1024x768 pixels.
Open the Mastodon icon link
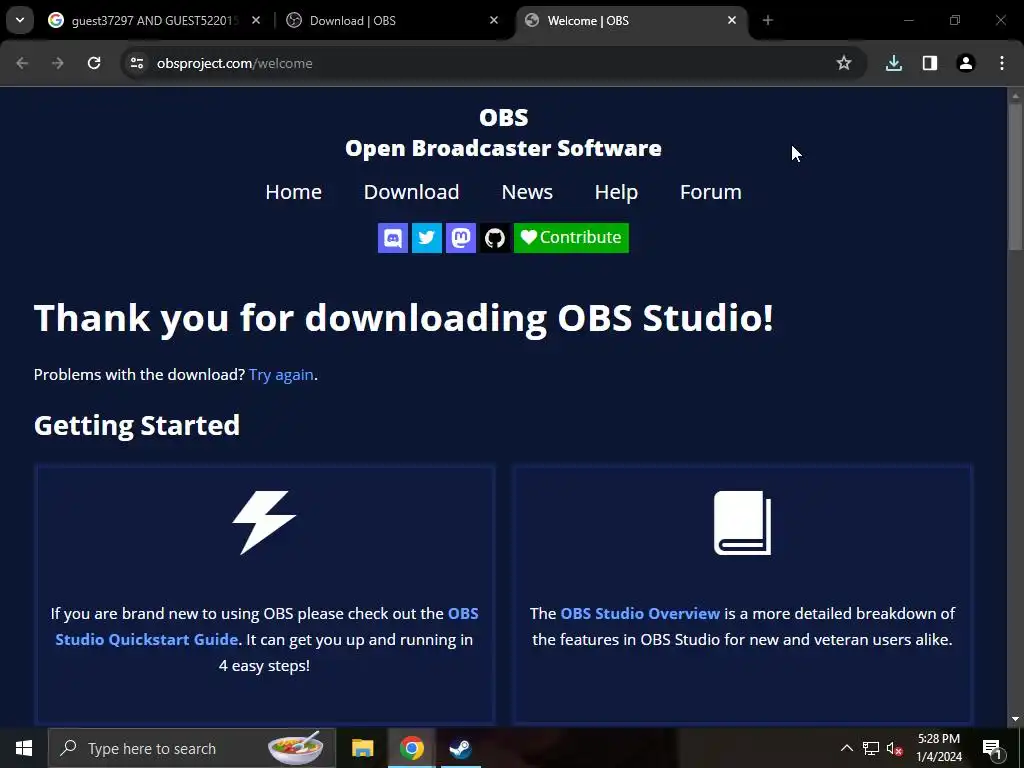(x=460, y=238)
